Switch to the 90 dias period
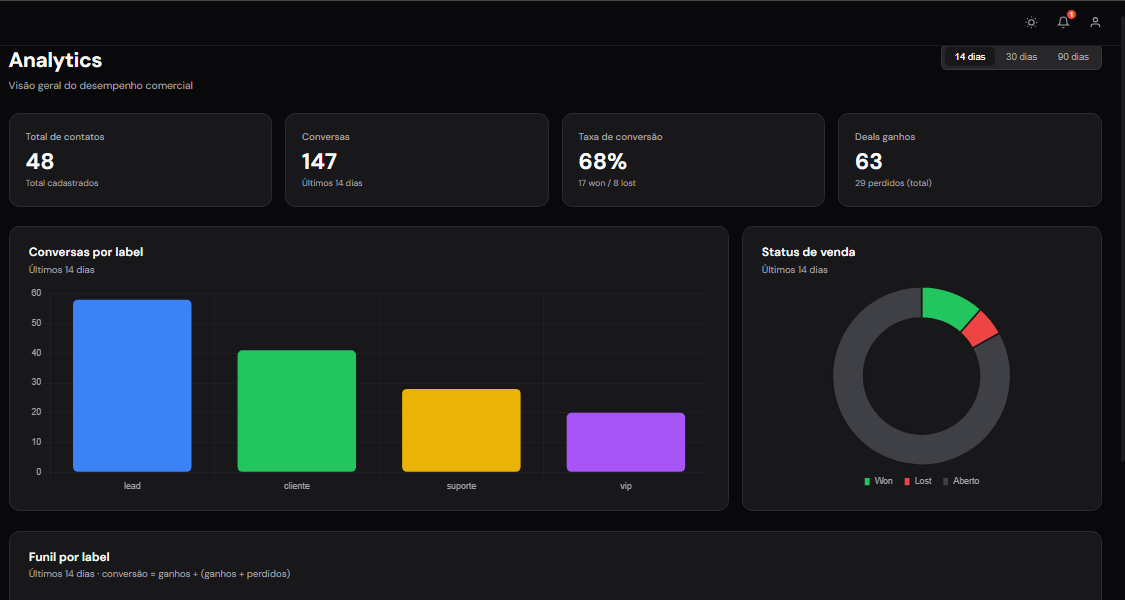The width and height of the screenshot is (1125, 600). 1073,57
